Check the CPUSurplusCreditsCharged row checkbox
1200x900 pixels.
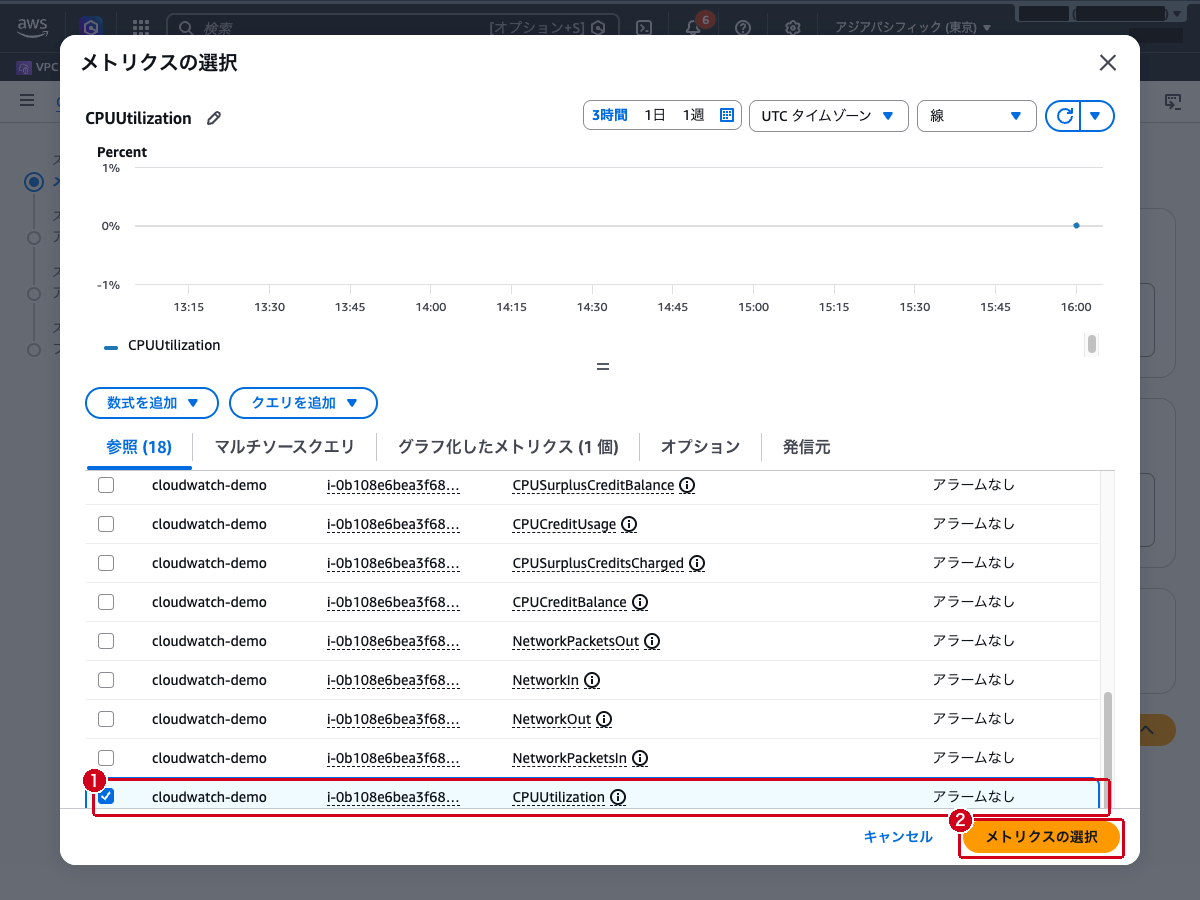tap(106, 563)
